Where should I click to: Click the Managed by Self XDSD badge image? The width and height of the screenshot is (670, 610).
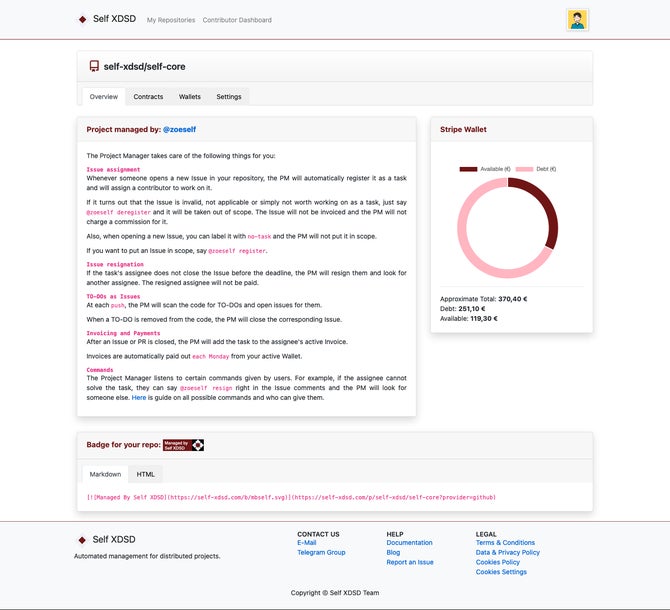coord(183,445)
